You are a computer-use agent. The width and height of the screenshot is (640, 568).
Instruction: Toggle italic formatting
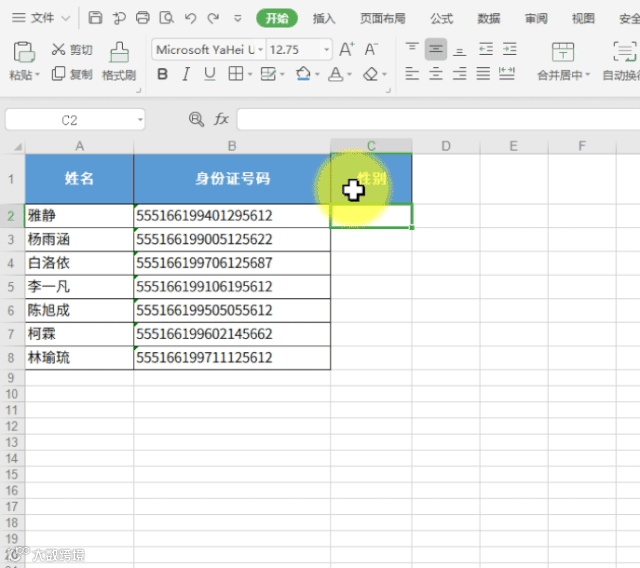coord(186,74)
